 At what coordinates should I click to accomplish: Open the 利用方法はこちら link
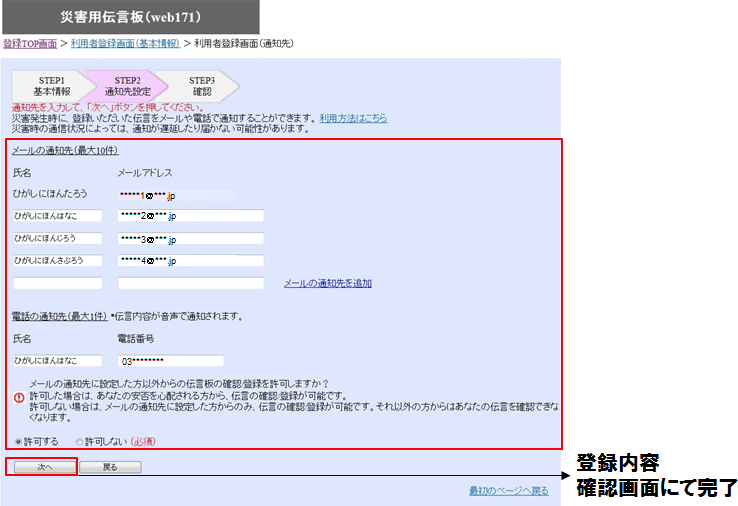coord(353,118)
